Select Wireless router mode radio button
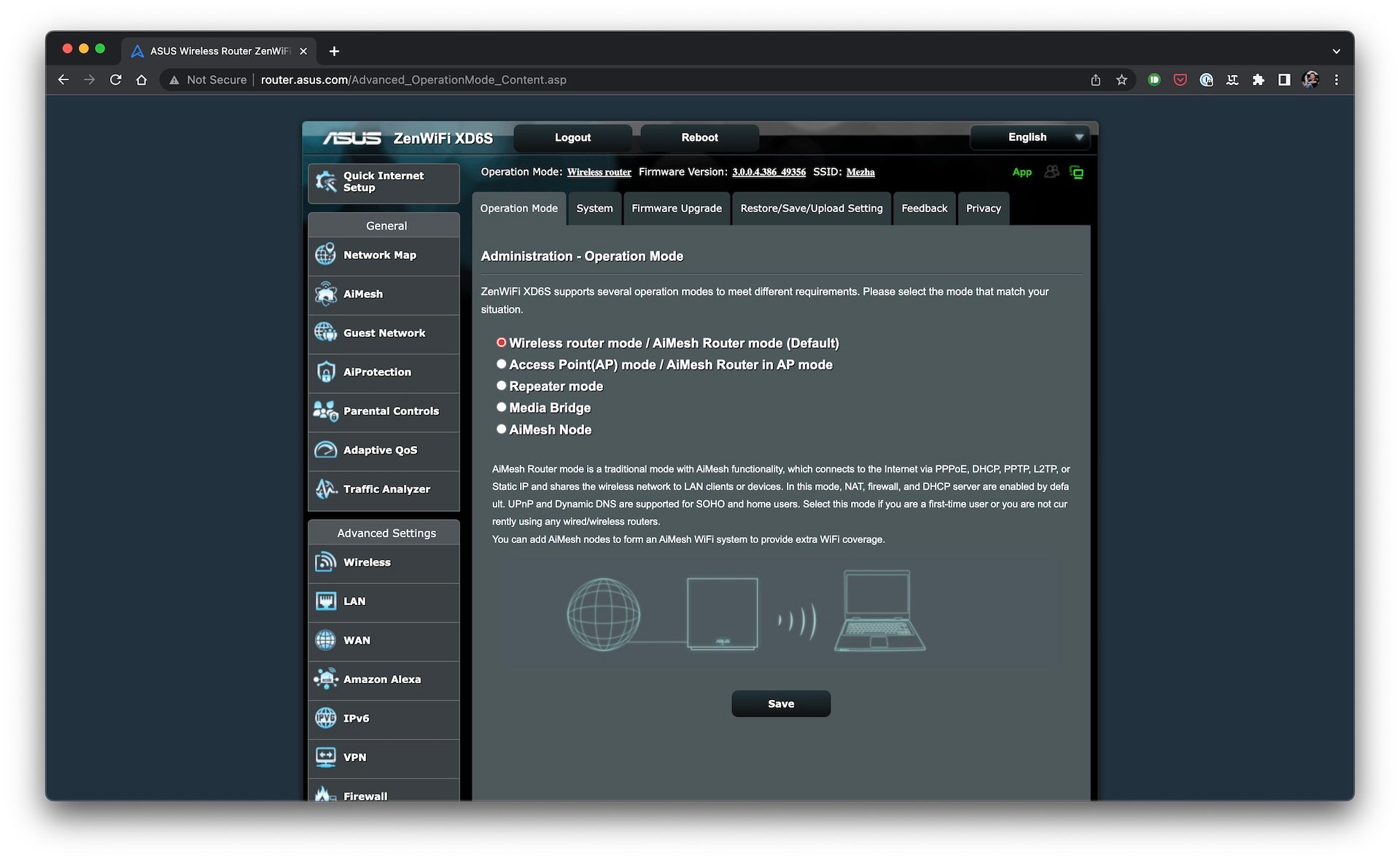The width and height of the screenshot is (1400, 861). coord(501,342)
